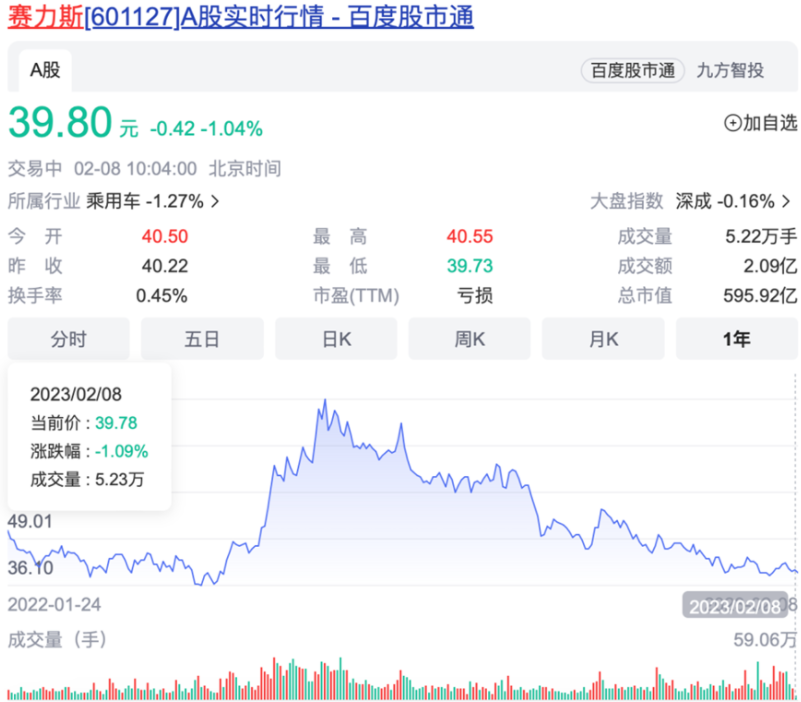
Task: Click the 49.01 price axis label
Action: (30, 522)
